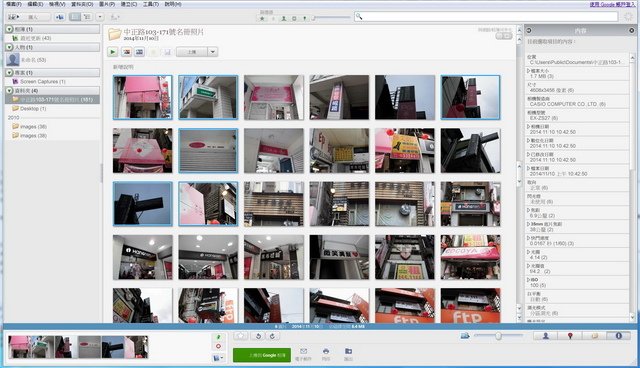Collapse the Folders section containing Desktop
The width and height of the screenshot is (640, 368).
click(x=9, y=91)
